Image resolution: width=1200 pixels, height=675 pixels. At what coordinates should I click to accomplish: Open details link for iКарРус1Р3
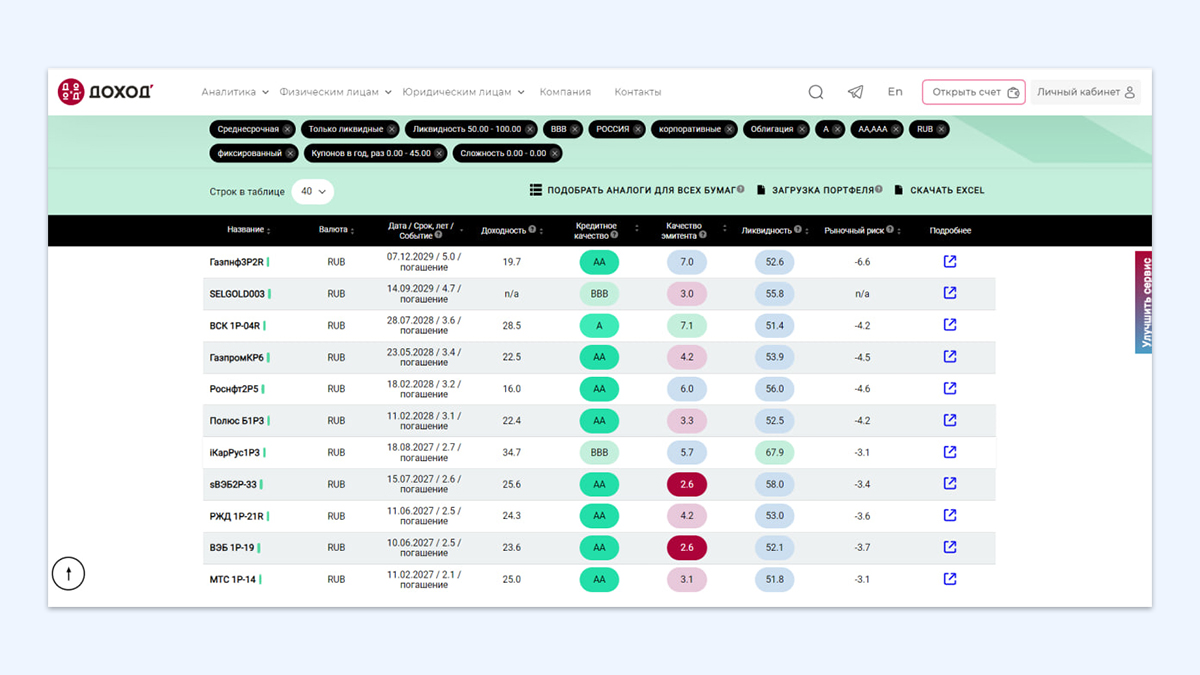[950, 452]
